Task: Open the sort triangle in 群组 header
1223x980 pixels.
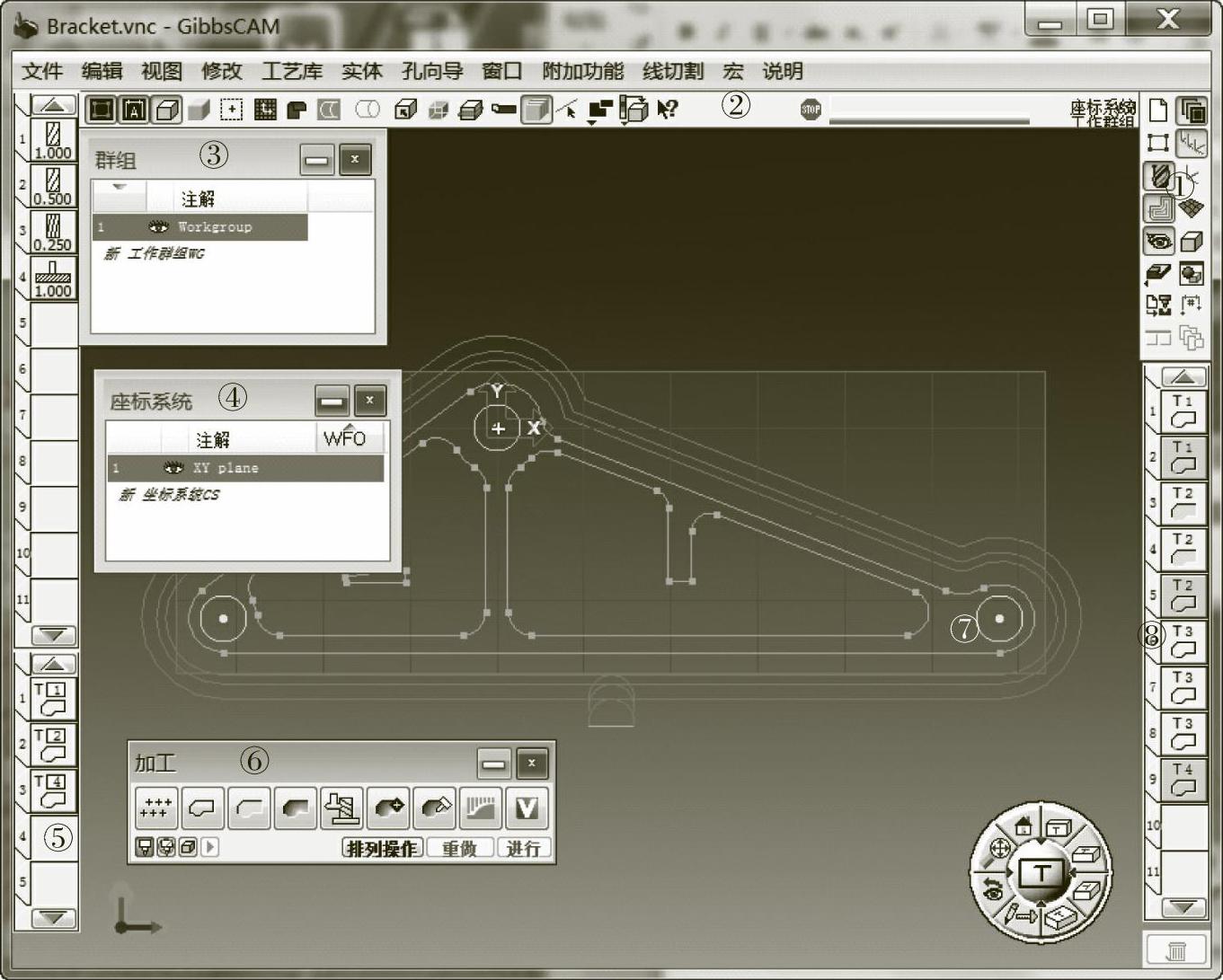Action: tap(119, 188)
